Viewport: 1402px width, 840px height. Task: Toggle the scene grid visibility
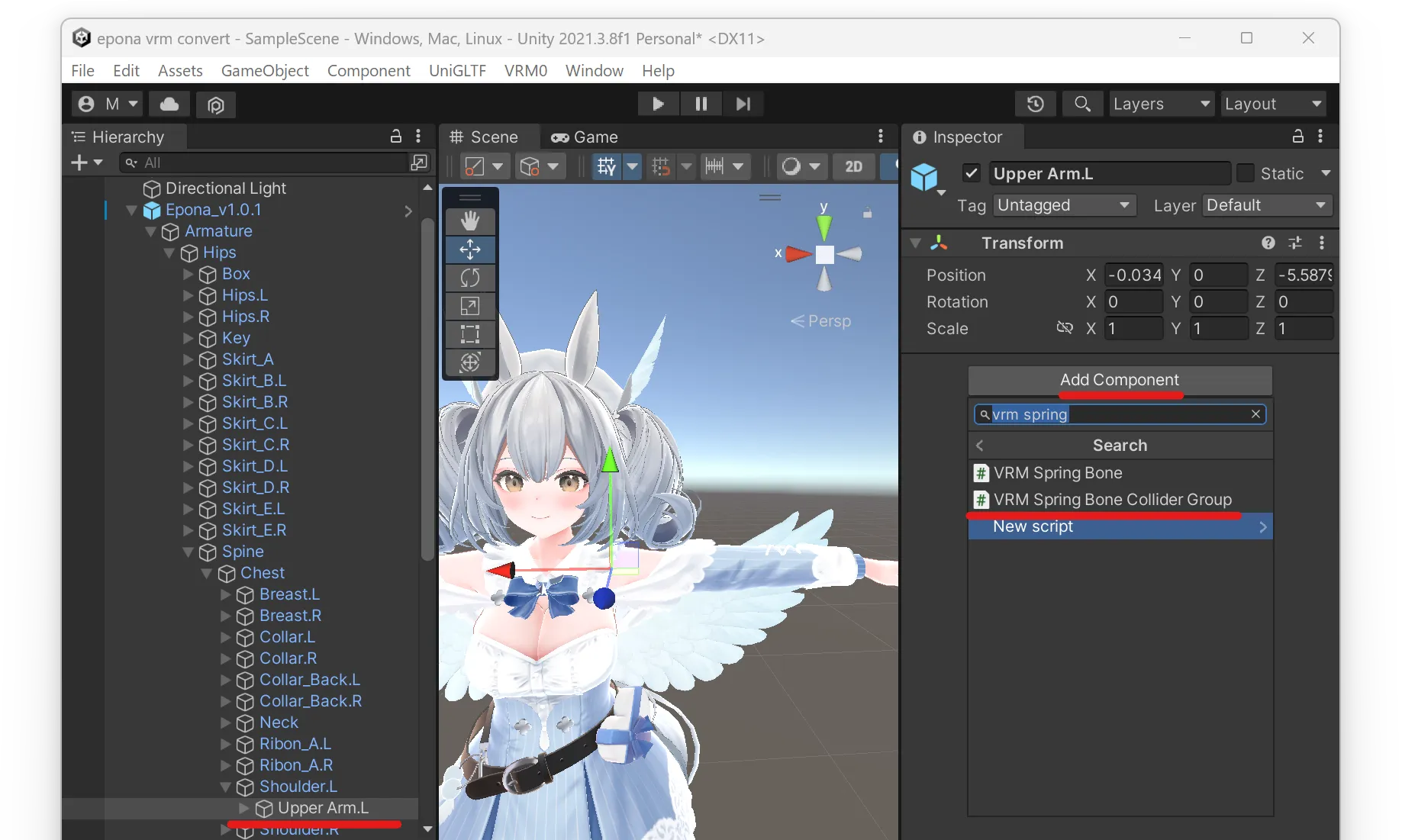(606, 166)
